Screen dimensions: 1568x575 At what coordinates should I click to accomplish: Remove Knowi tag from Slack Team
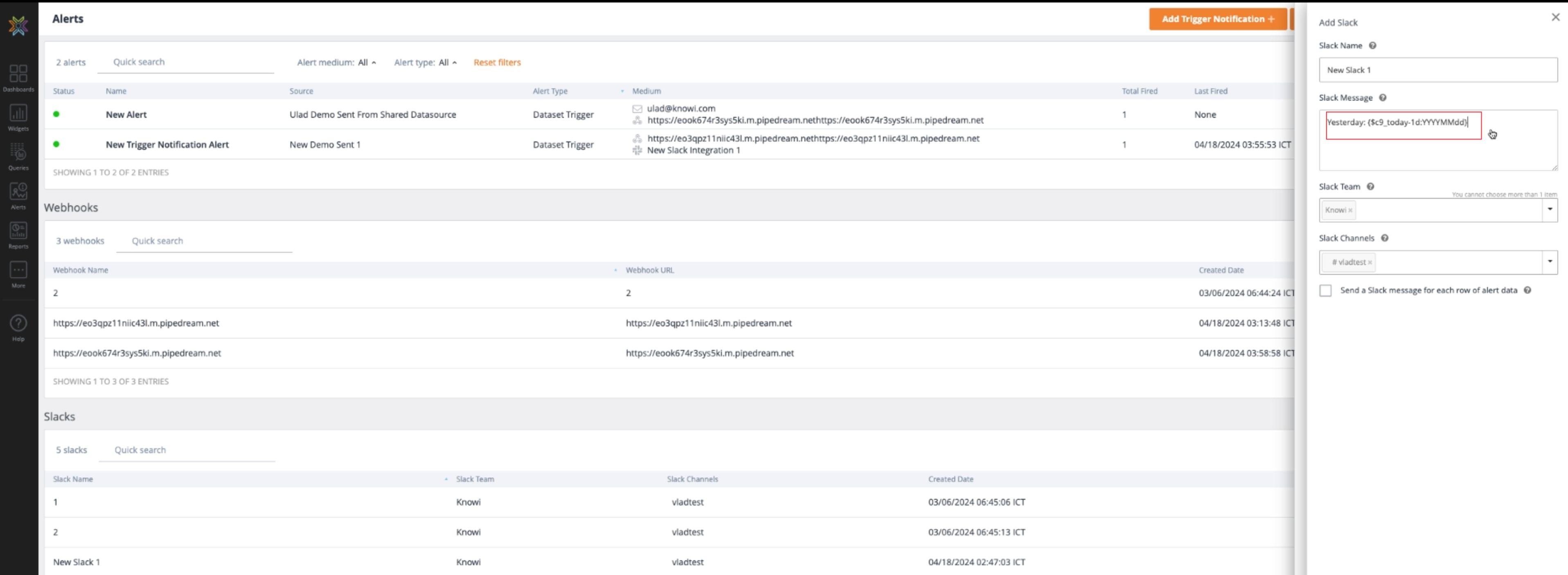coord(1349,211)
